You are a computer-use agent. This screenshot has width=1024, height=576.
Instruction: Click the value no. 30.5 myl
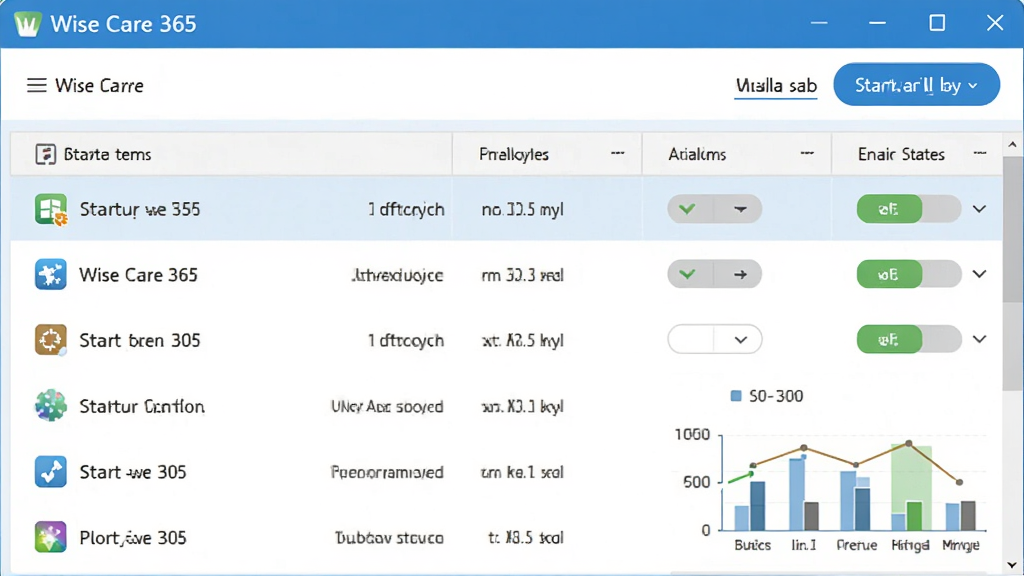tap(522, 210)
